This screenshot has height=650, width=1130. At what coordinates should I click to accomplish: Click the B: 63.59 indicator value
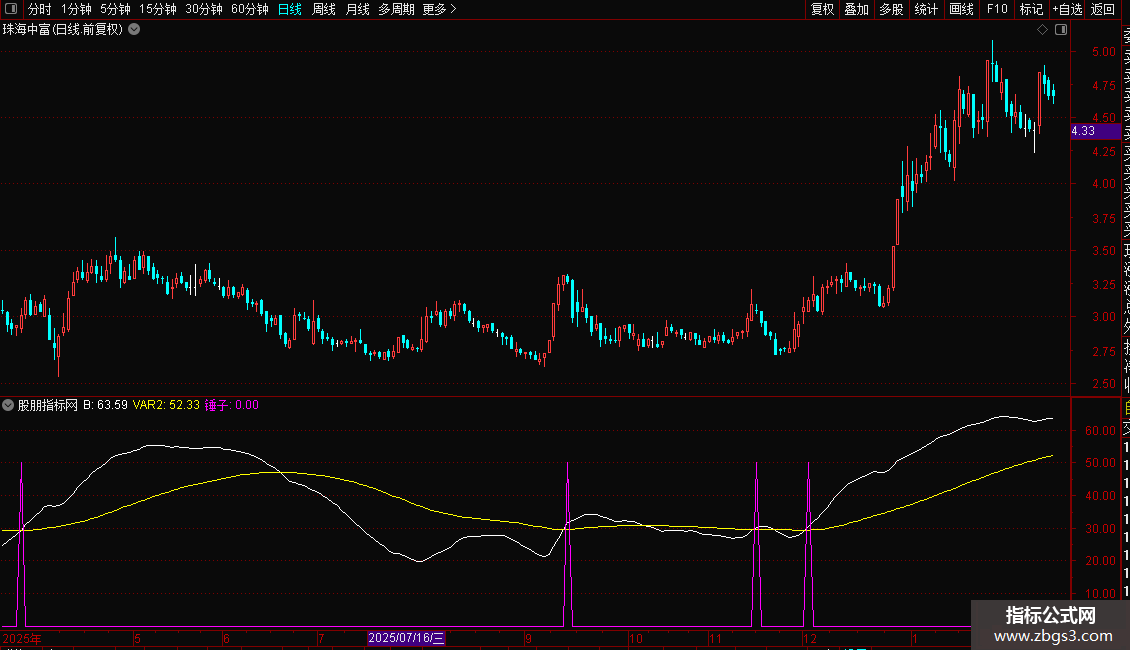click(105, 405)
